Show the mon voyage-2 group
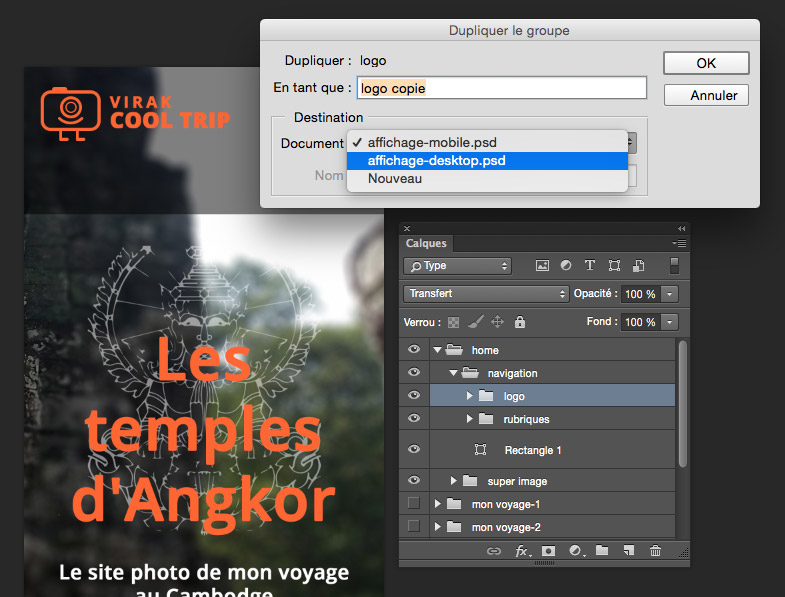This screenshot has height=597, width=785. click(x=414, y=526)
